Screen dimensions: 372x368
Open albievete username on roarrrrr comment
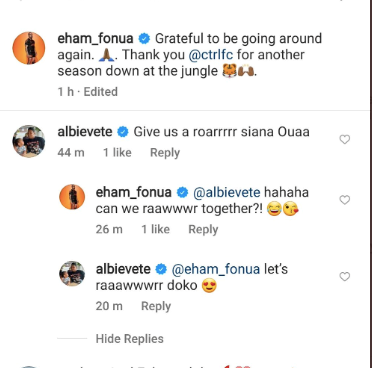pos(85,132)
